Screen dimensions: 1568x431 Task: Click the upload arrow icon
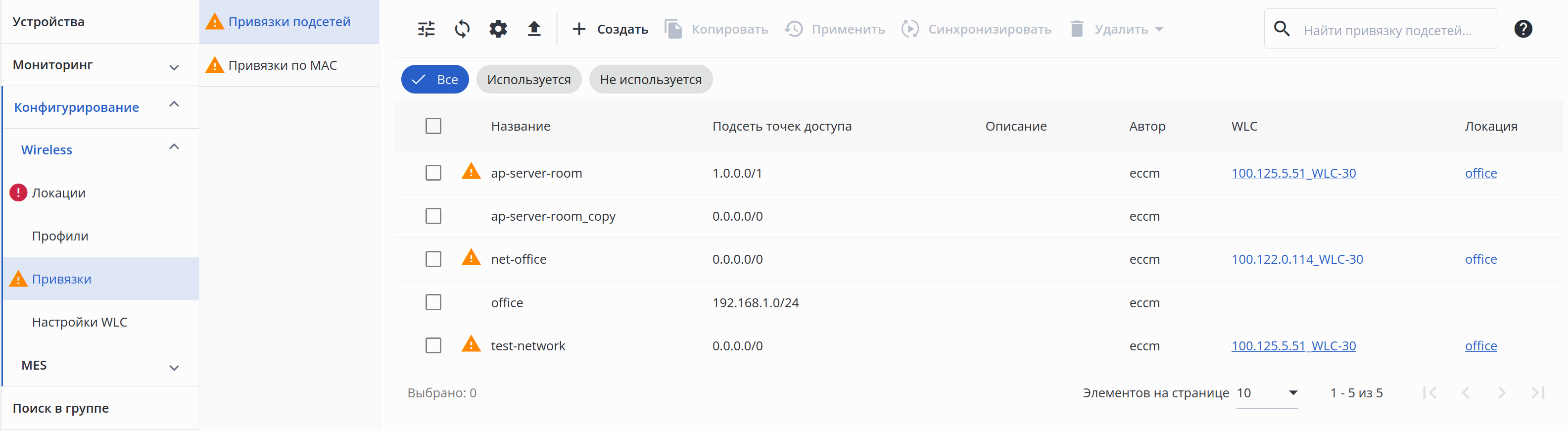click(534, 29)
